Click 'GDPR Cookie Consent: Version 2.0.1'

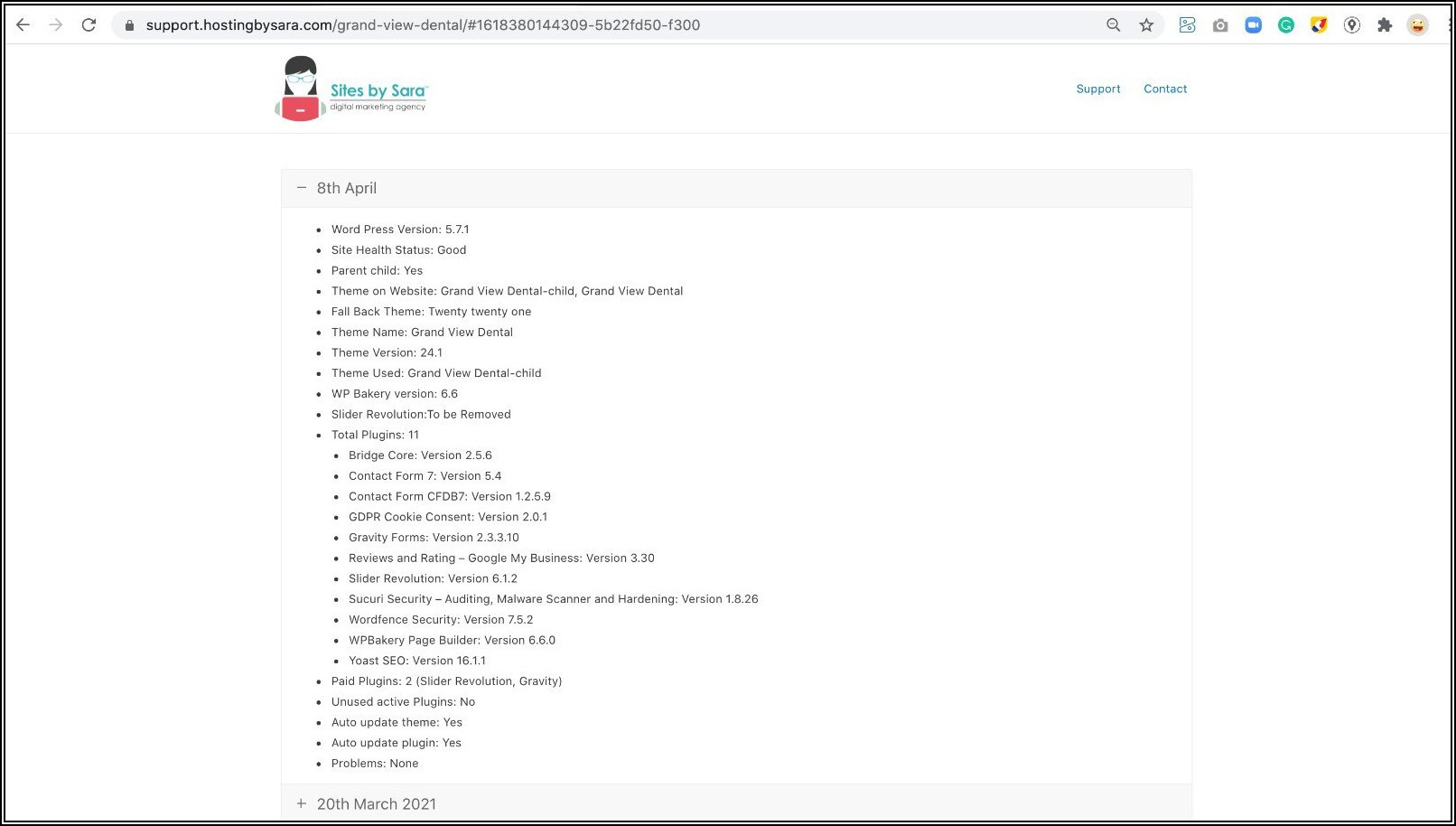coord(448,517)
